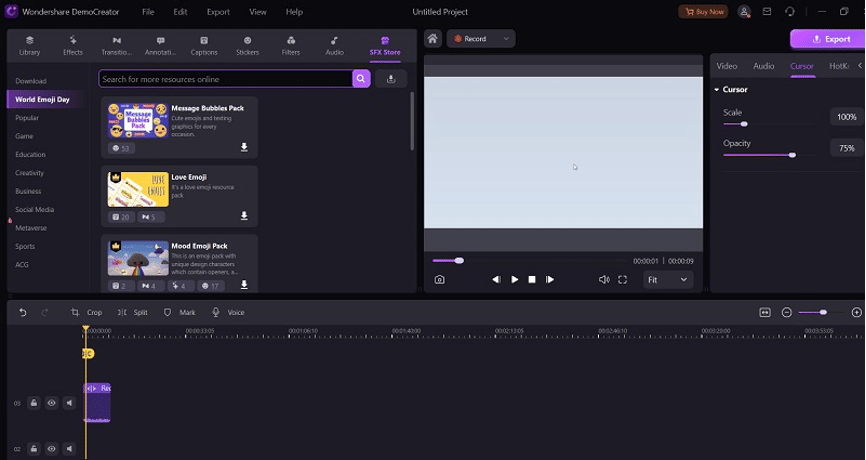866x460 pixels.
Task: Open the support headset icon
Action: point(790,12)
